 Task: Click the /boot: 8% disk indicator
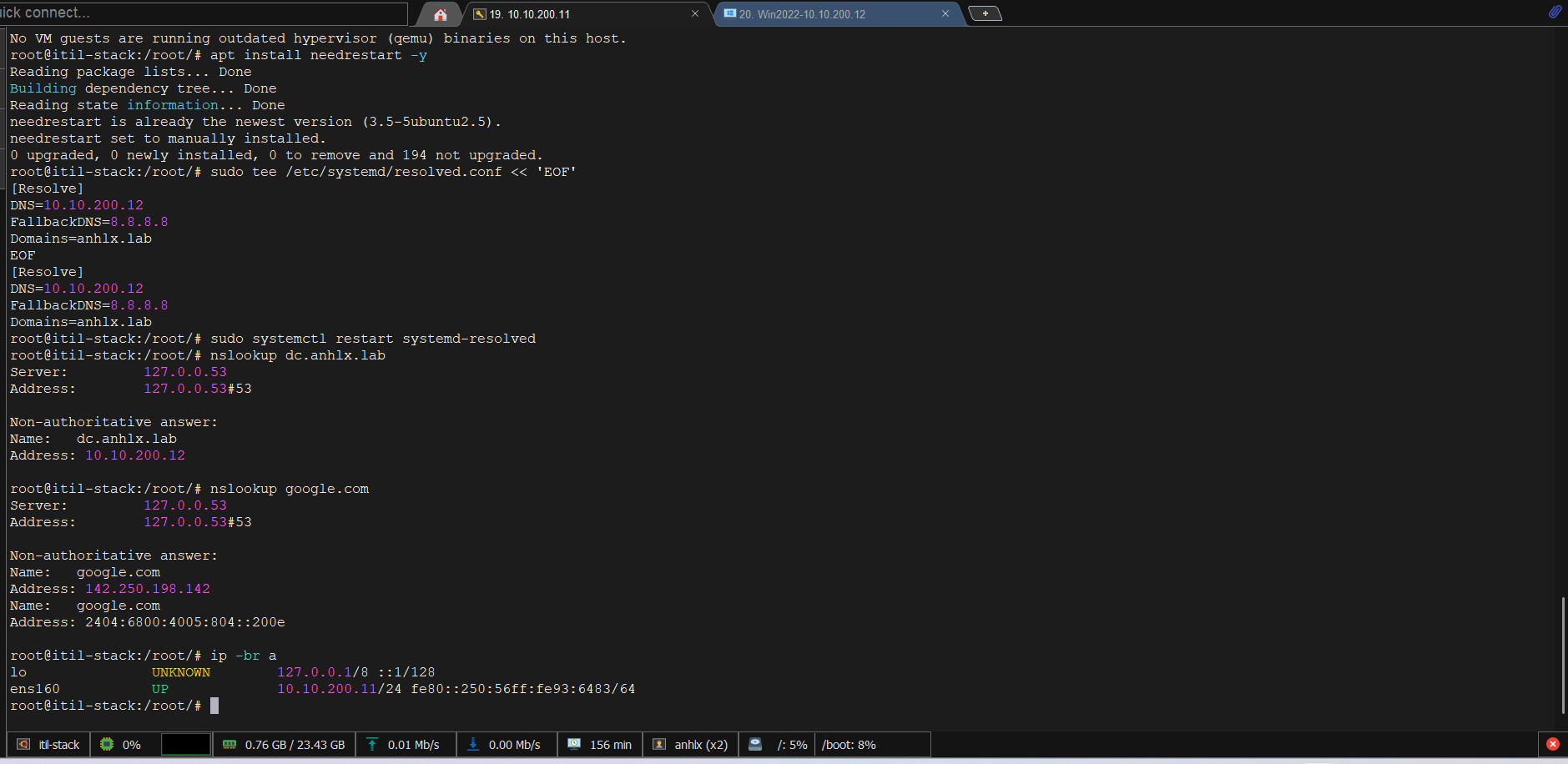849,744
